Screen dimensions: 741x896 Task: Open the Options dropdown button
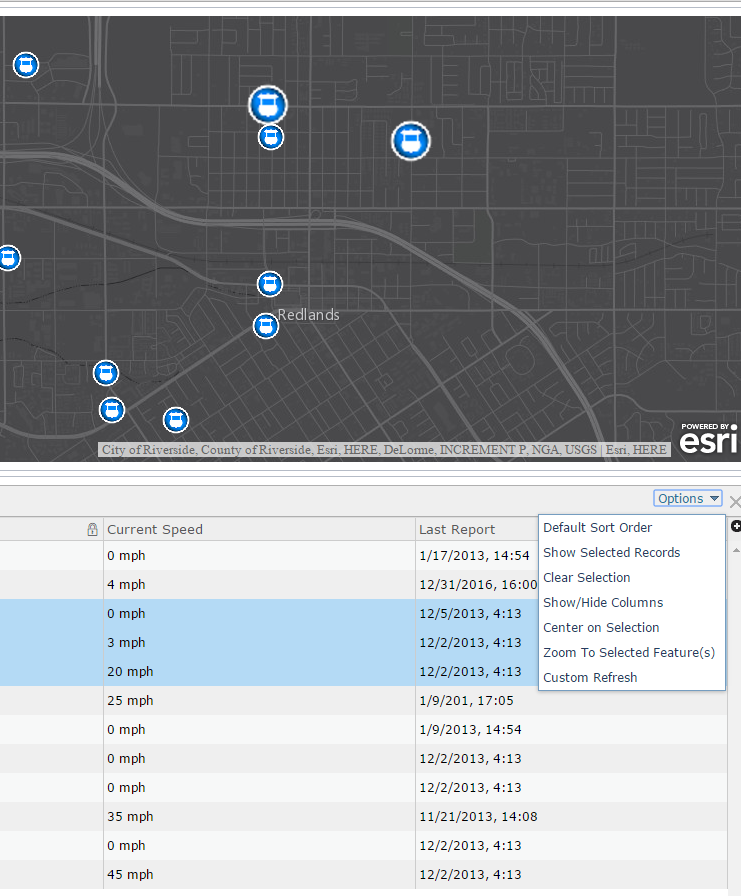(x=688, y=499)
